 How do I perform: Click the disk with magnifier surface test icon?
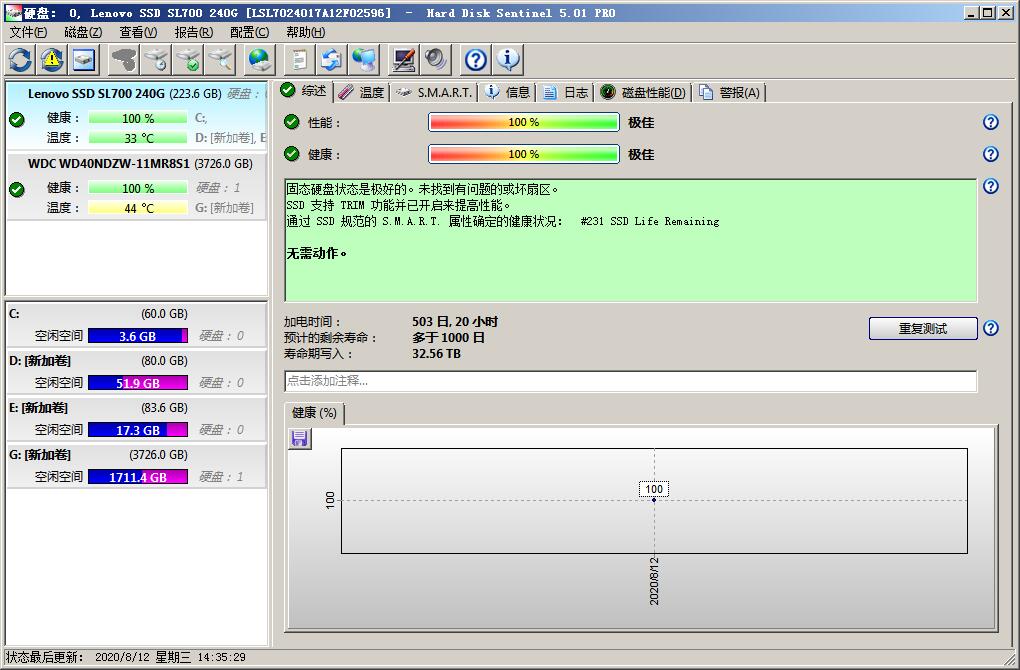coord(221,60)
